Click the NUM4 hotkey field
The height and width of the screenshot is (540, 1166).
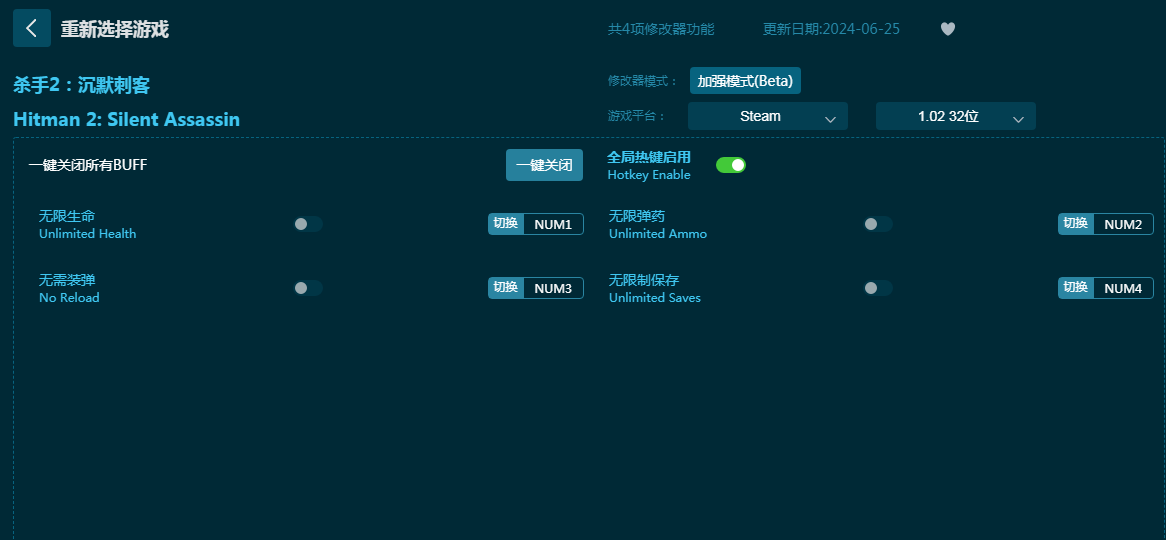pyautogui.click(x=1123, y=288)
